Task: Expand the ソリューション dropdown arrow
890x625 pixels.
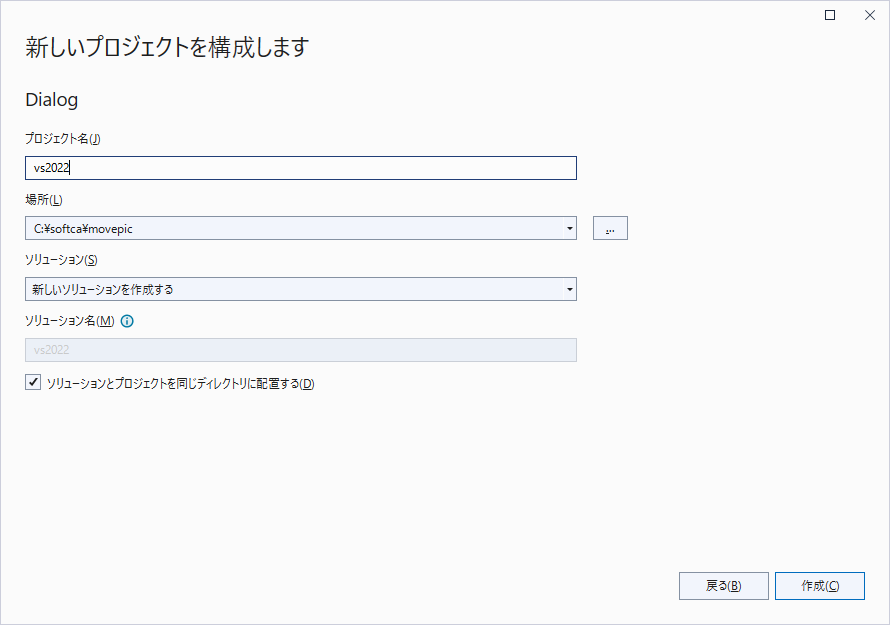Action: (569, 290)
